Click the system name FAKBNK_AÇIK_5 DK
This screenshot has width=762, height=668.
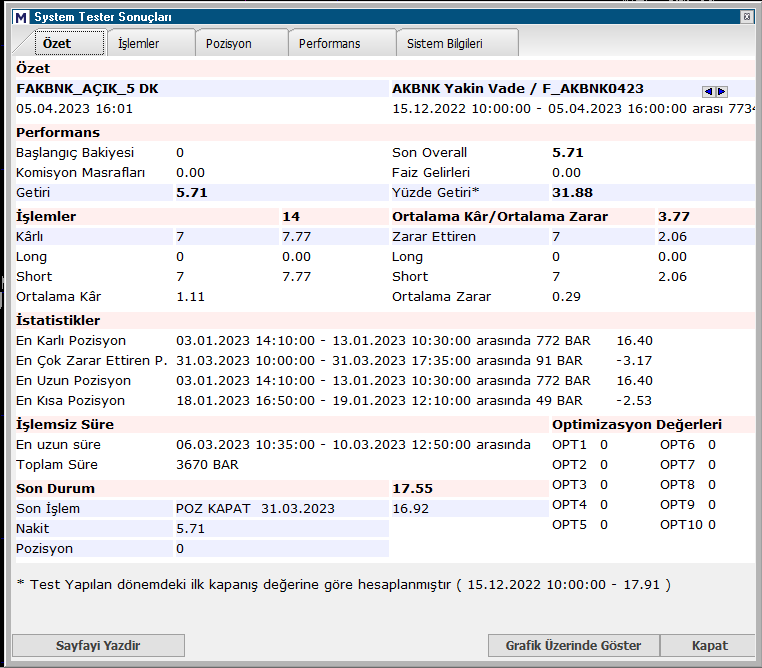pyautogui.click(x=87, y=88)
